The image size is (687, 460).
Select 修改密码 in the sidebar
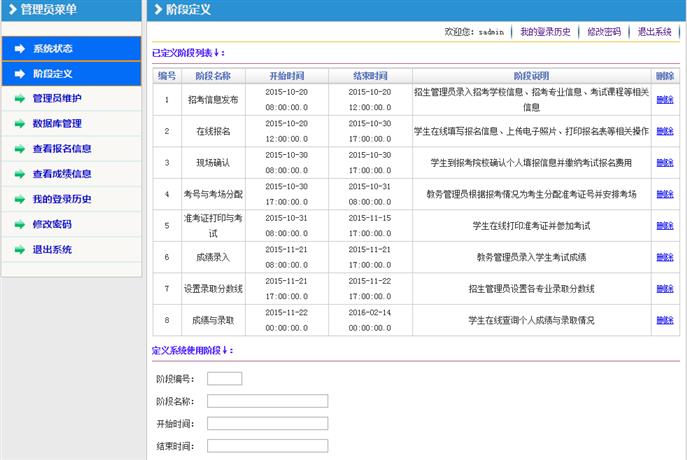coord(71,224)
